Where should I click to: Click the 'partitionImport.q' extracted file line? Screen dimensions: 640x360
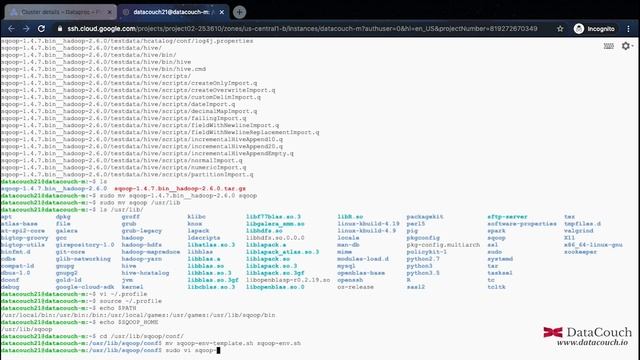127,174
